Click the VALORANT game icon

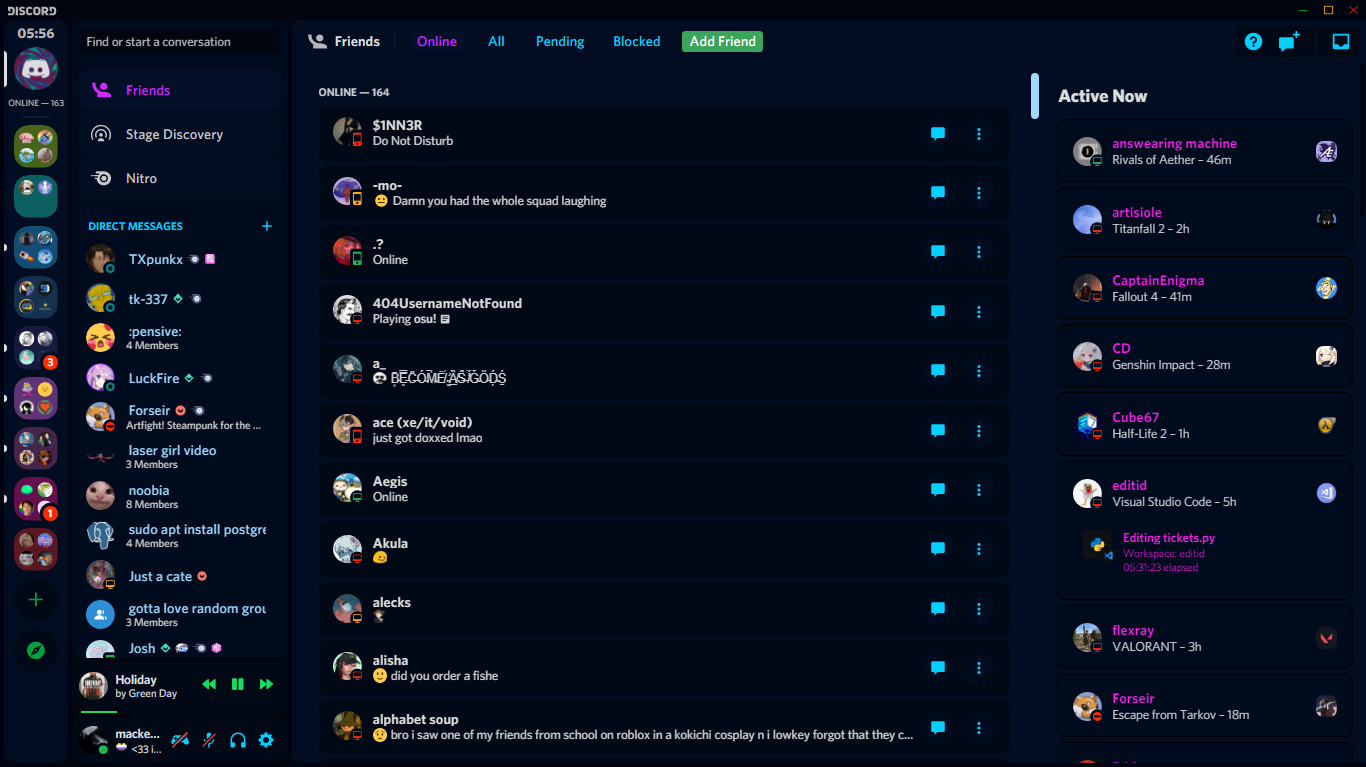click(x=1326, y=638)
